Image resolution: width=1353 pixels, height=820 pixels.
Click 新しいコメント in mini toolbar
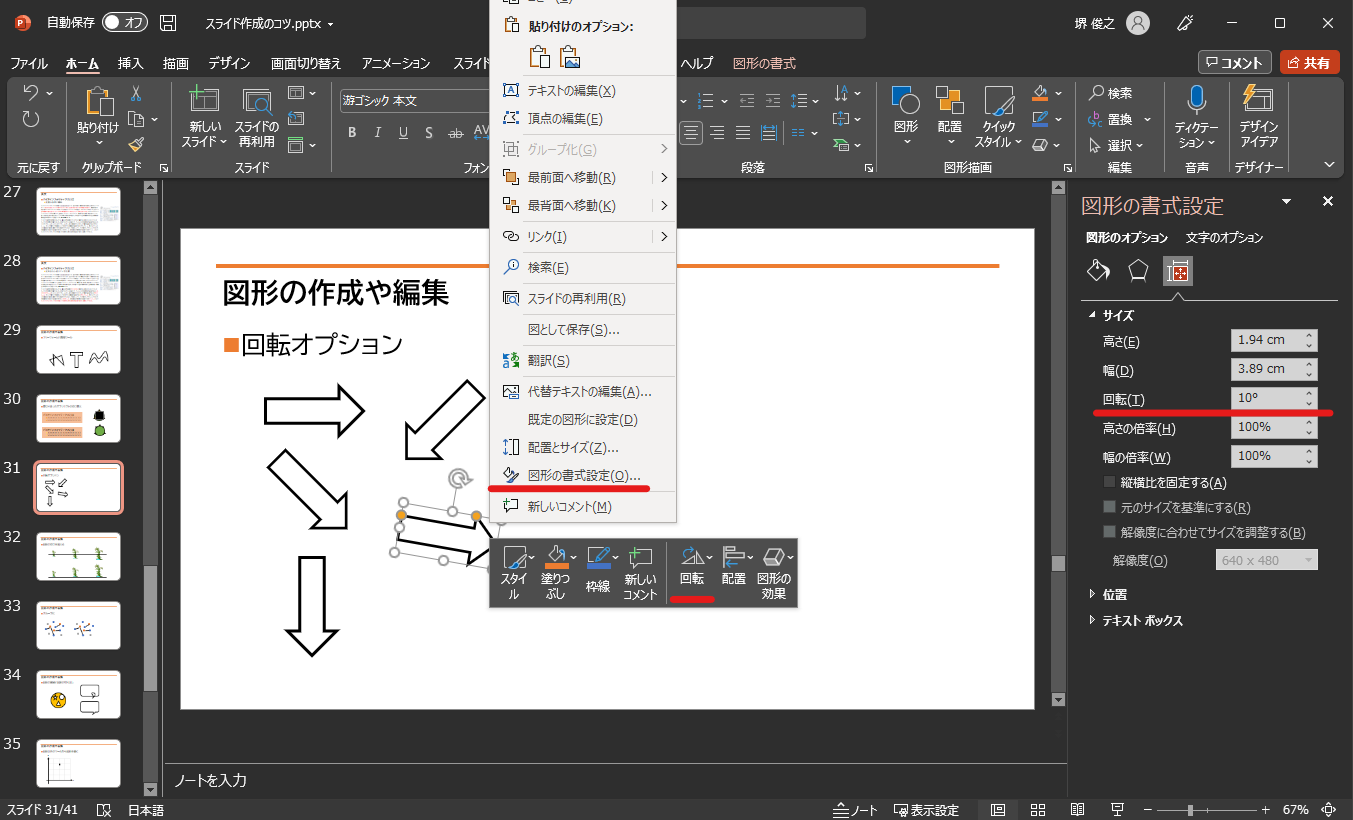pos(640,573)
